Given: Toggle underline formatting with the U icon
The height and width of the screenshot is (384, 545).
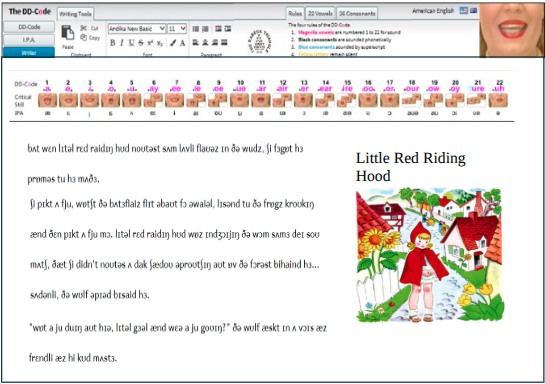Looking at the screenshot, I should (131, 43).
